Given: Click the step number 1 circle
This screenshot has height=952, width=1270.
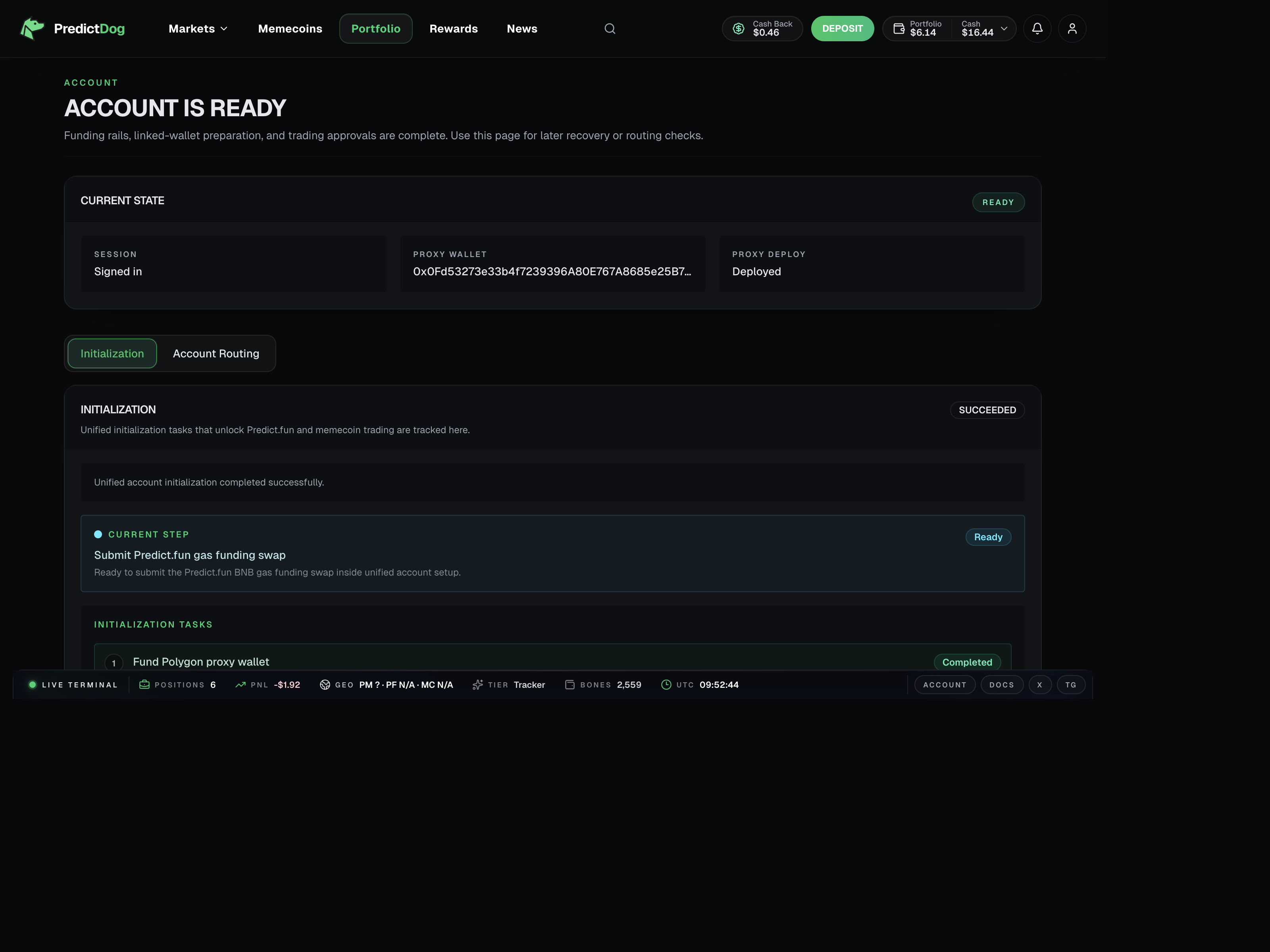Looking at the screenshot, I should [x=114, y=663].
